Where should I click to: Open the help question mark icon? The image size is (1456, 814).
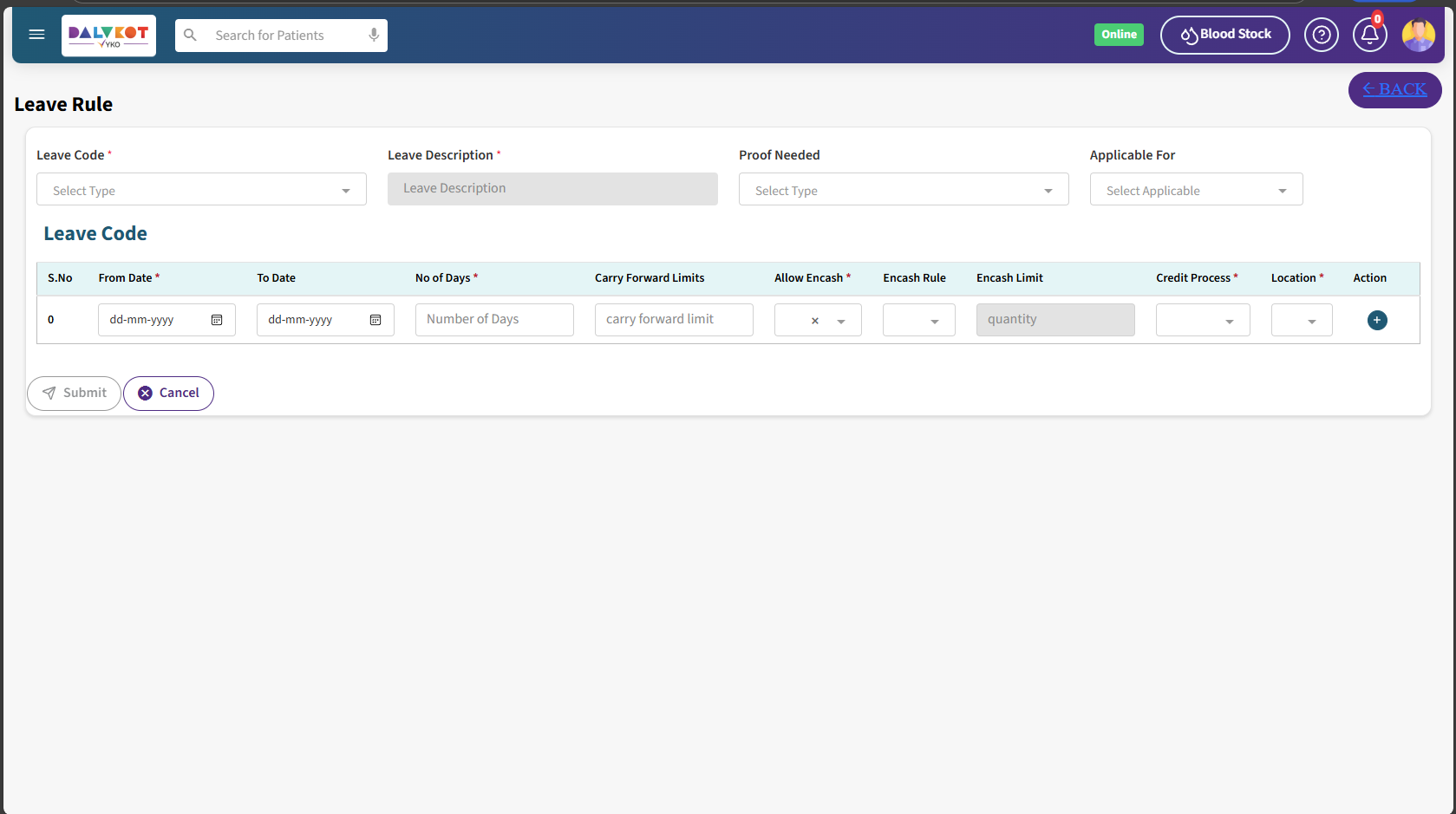coord(1321,35)
